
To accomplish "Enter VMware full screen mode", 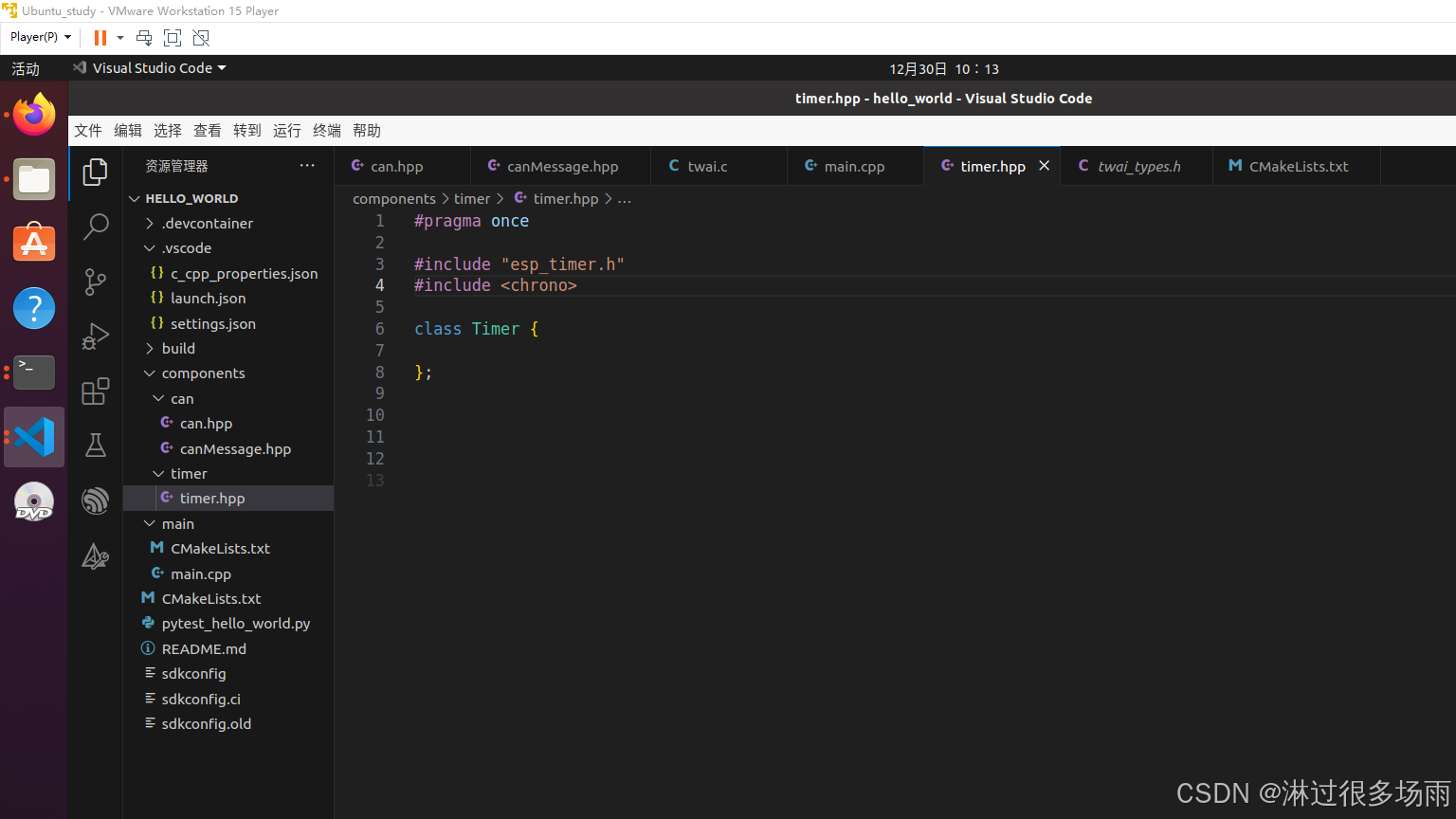I will (x=173, y=38).
